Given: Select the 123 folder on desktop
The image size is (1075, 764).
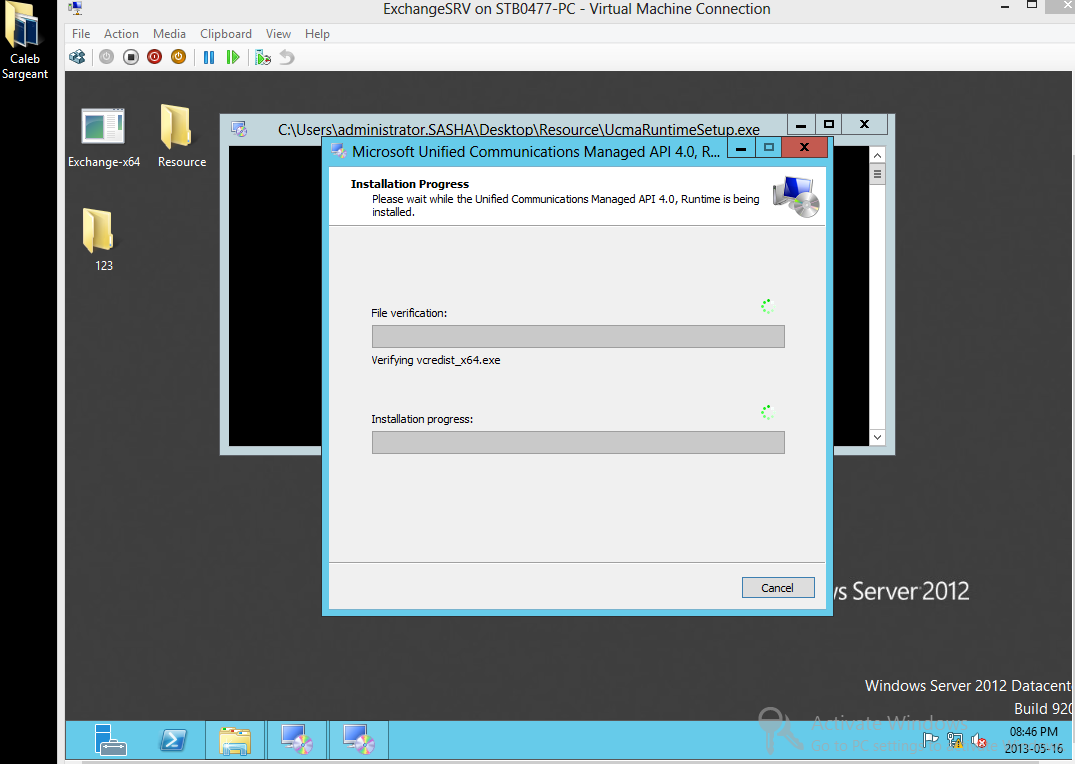Looking at the screenshot, I should (x=100, y=239).
